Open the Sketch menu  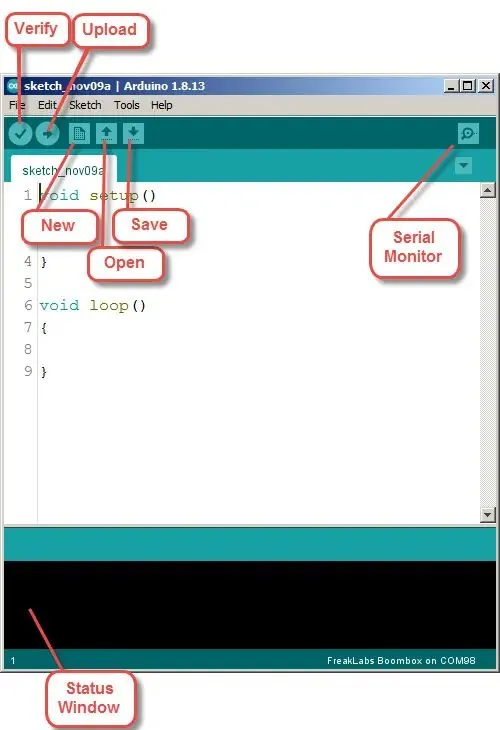point(85,105)
